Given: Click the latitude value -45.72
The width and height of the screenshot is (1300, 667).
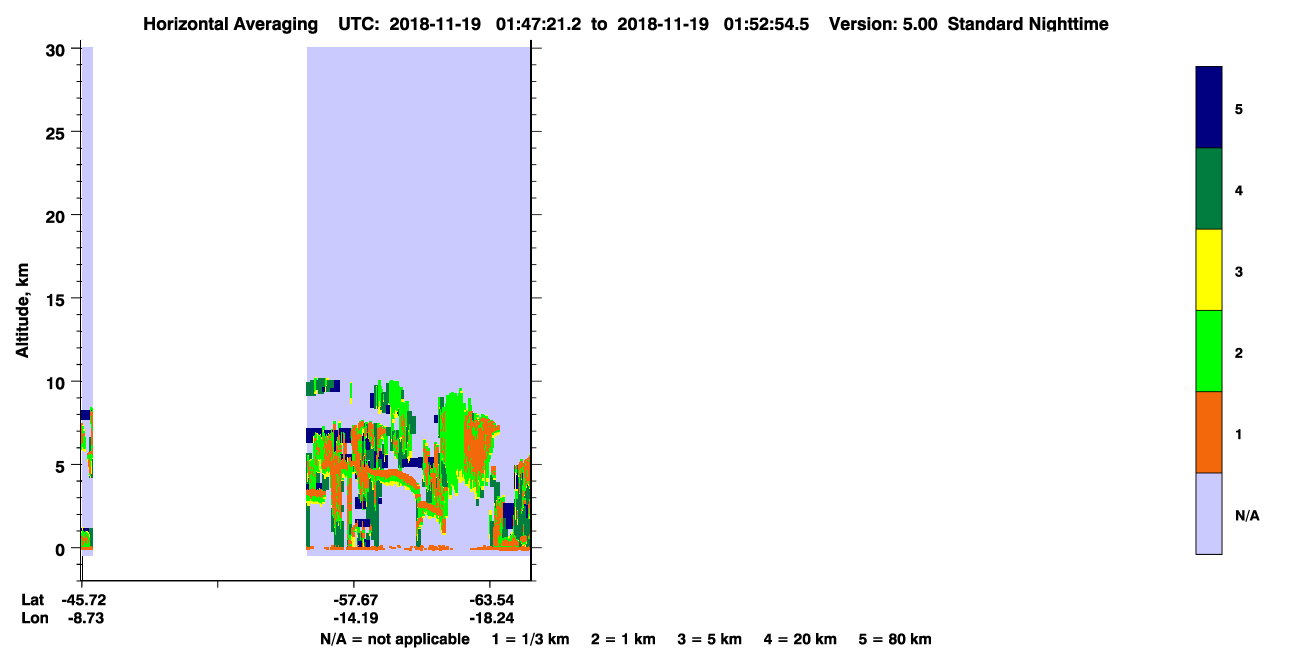Looking at the screenshot, I should (x=82, y=600).
